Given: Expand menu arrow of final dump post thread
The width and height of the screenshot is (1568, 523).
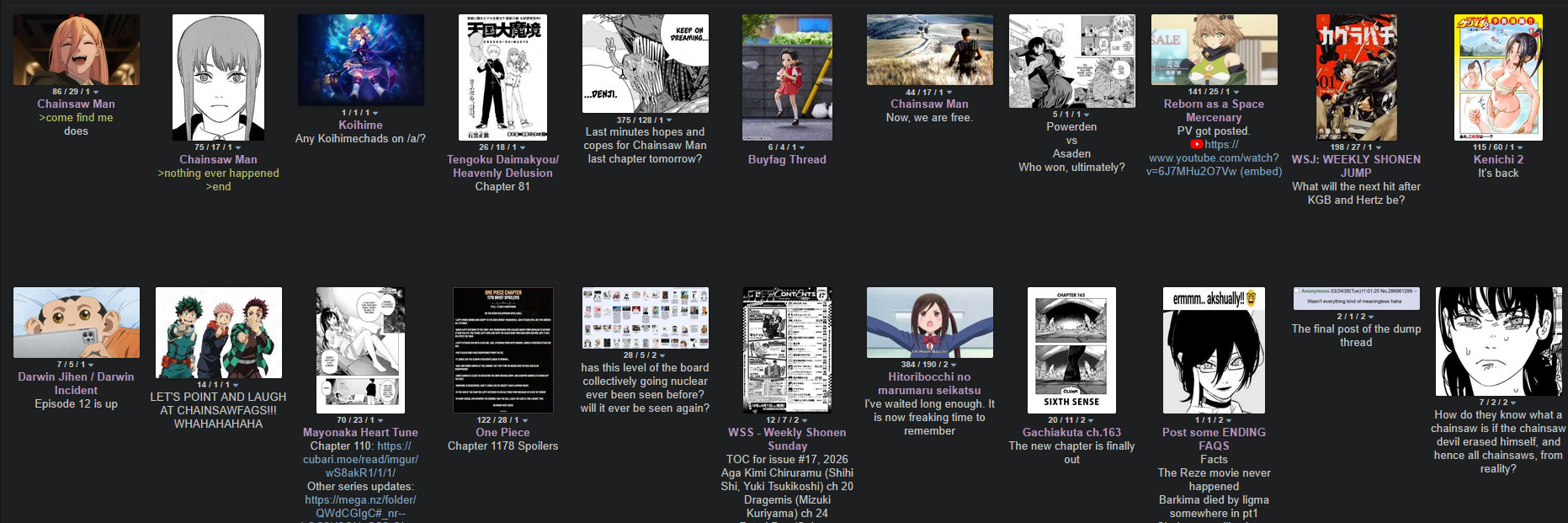Looking at the screenshot, I should (1371, 318).
